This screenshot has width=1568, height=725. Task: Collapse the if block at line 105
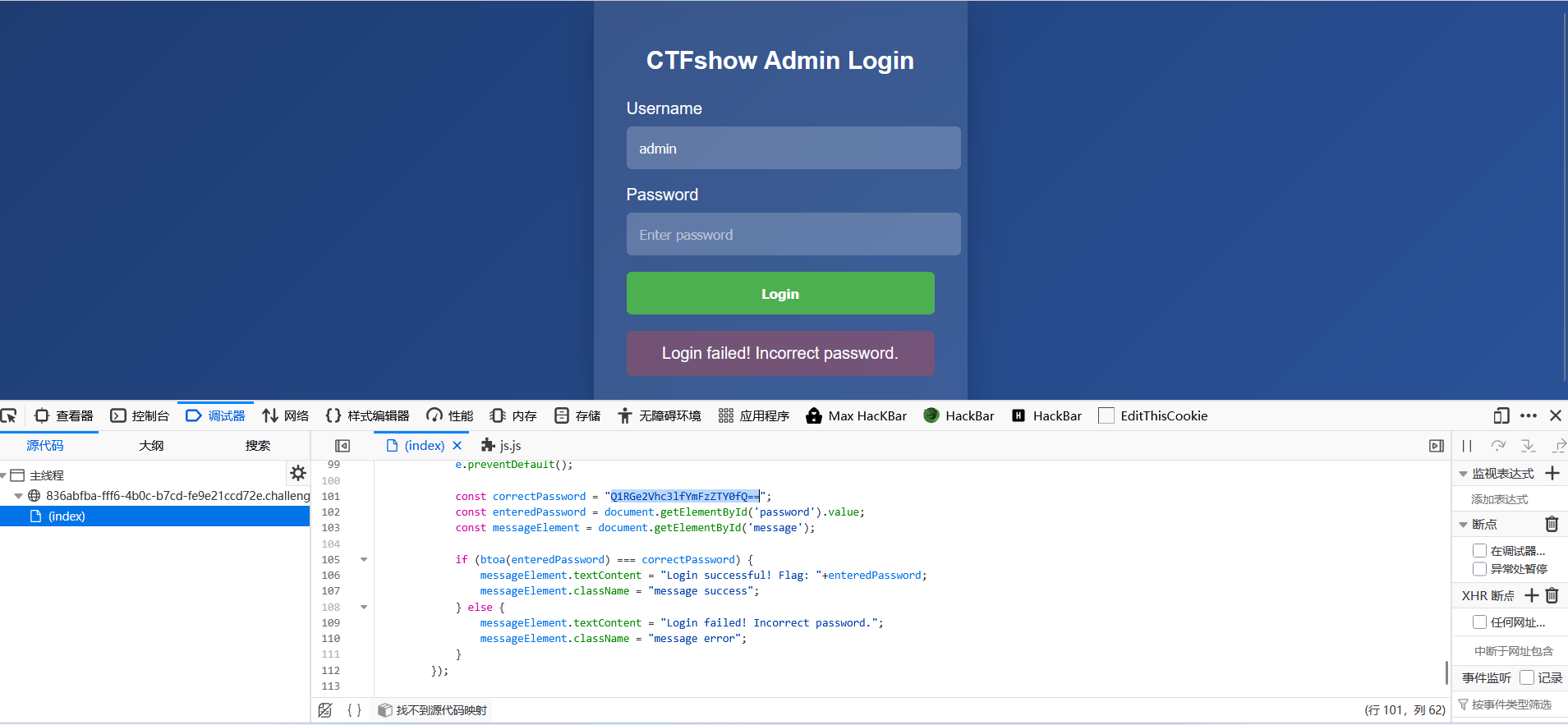point(363,560)
